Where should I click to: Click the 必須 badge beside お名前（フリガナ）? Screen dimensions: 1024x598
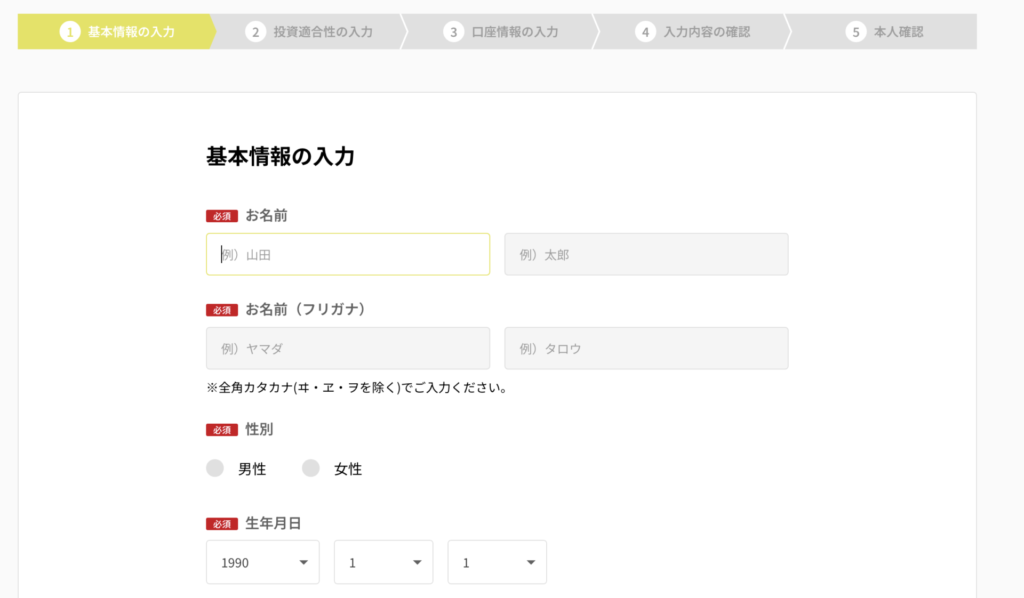pos(221,311)
